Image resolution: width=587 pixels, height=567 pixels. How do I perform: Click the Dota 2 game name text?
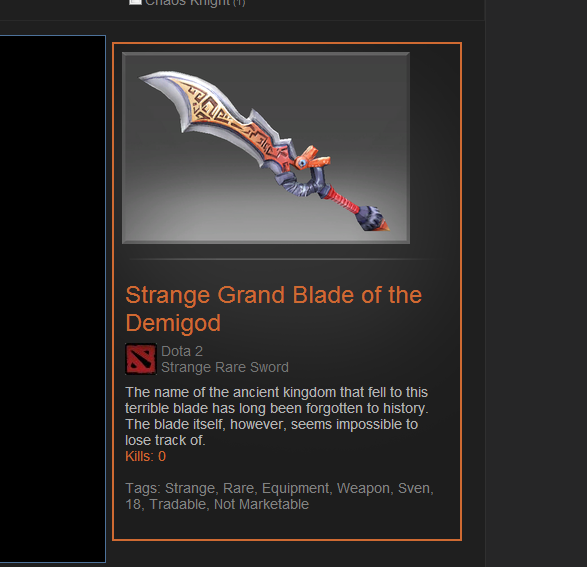pyautogui.click(x=182, y=351)
